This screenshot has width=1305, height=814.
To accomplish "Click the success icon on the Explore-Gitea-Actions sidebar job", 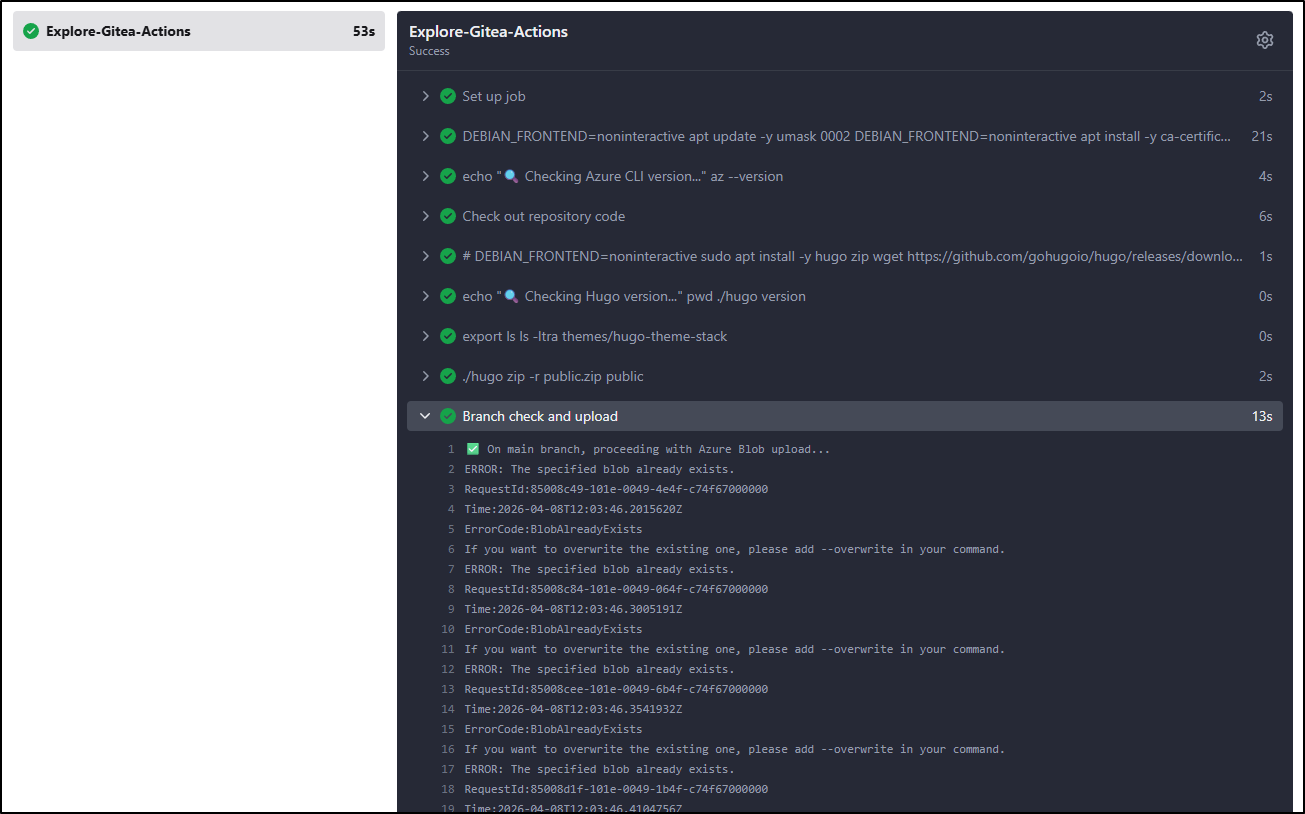I will click(x=31, y=31).
